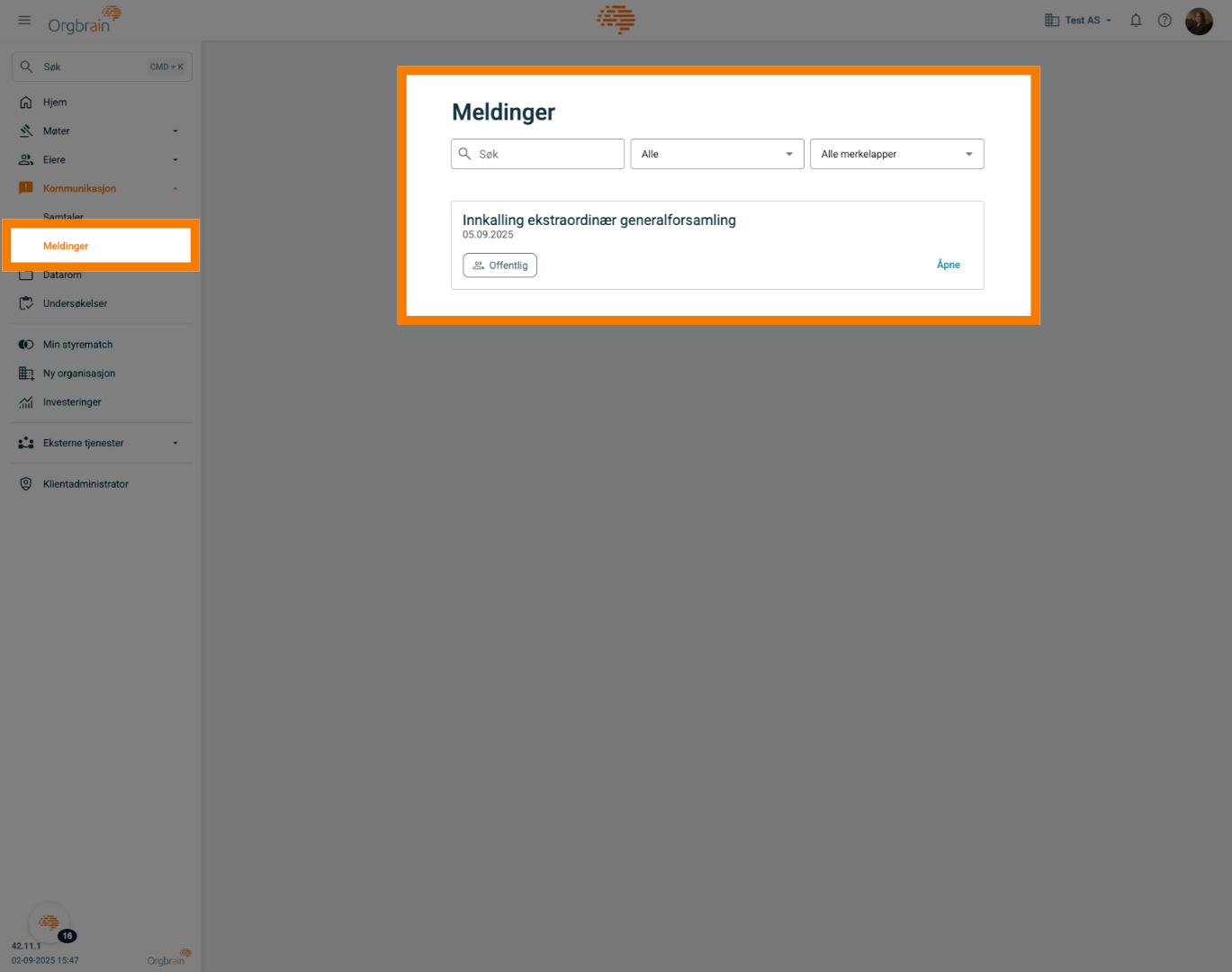Click the organization building icon

[x=1051, y=20]
